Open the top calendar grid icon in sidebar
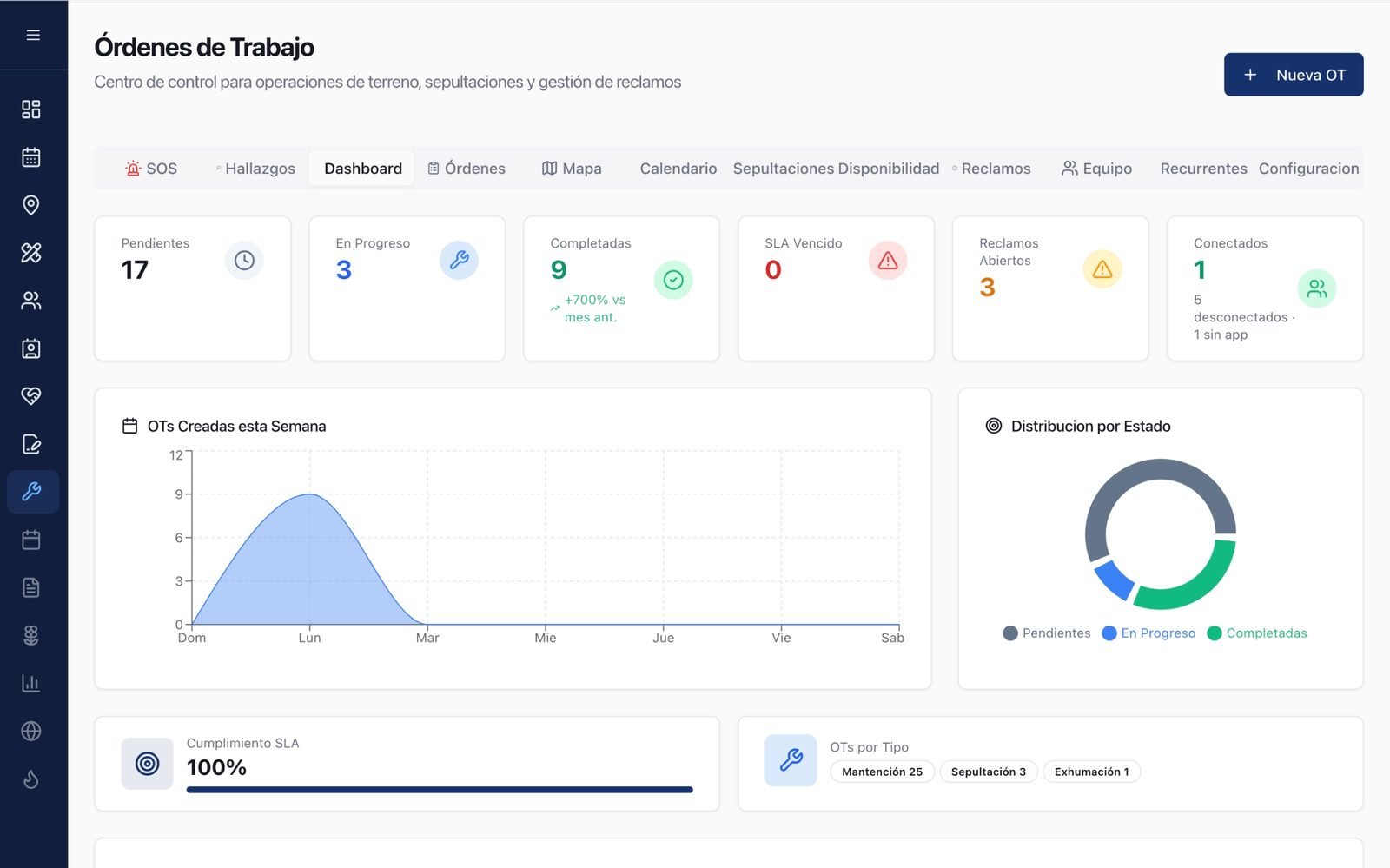 tap(31, 157)
